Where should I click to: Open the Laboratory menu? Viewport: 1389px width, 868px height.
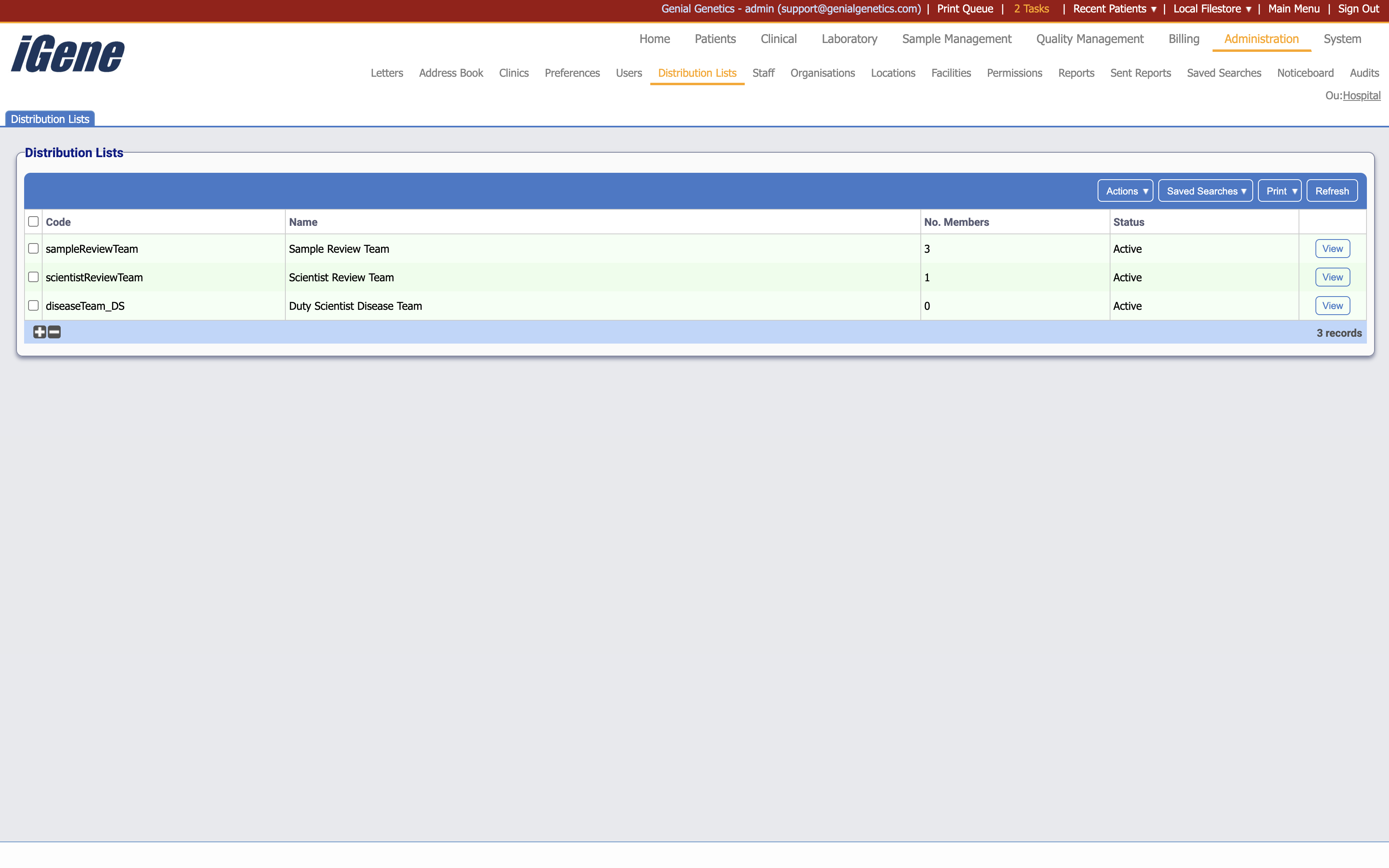click(x=849, y=39)
